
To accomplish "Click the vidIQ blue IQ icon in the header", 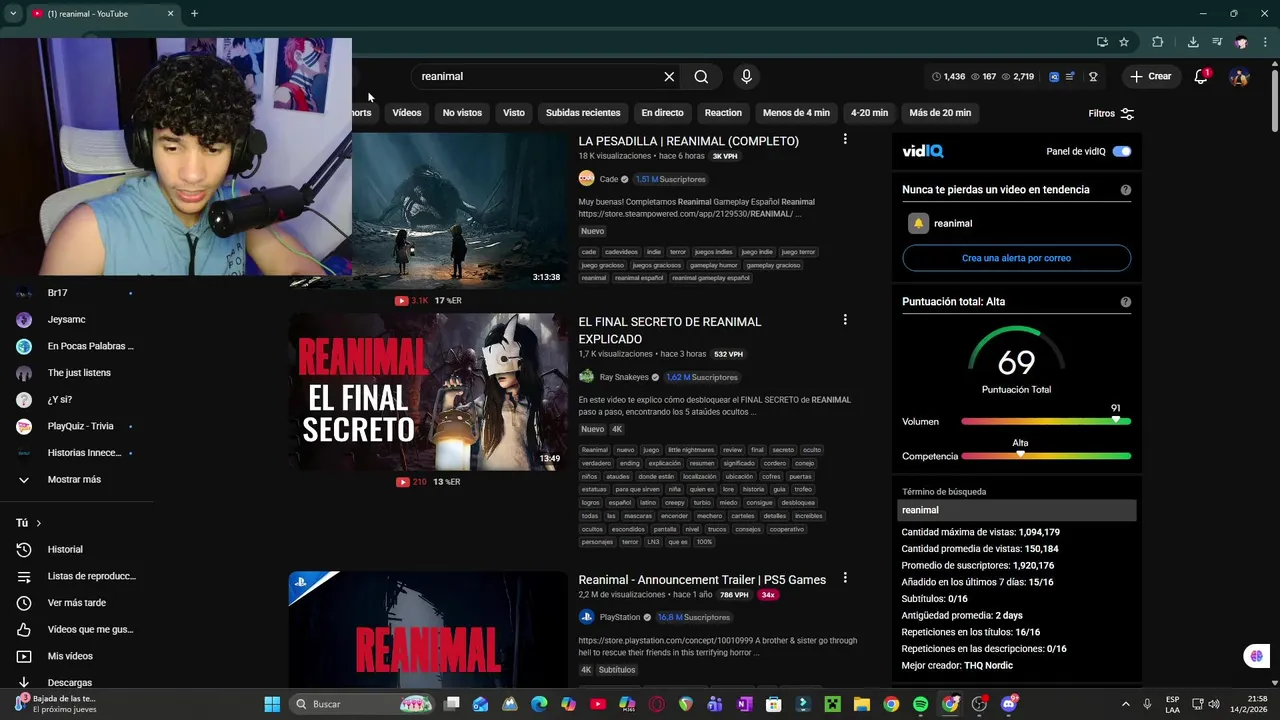I will pos(1054,76).
